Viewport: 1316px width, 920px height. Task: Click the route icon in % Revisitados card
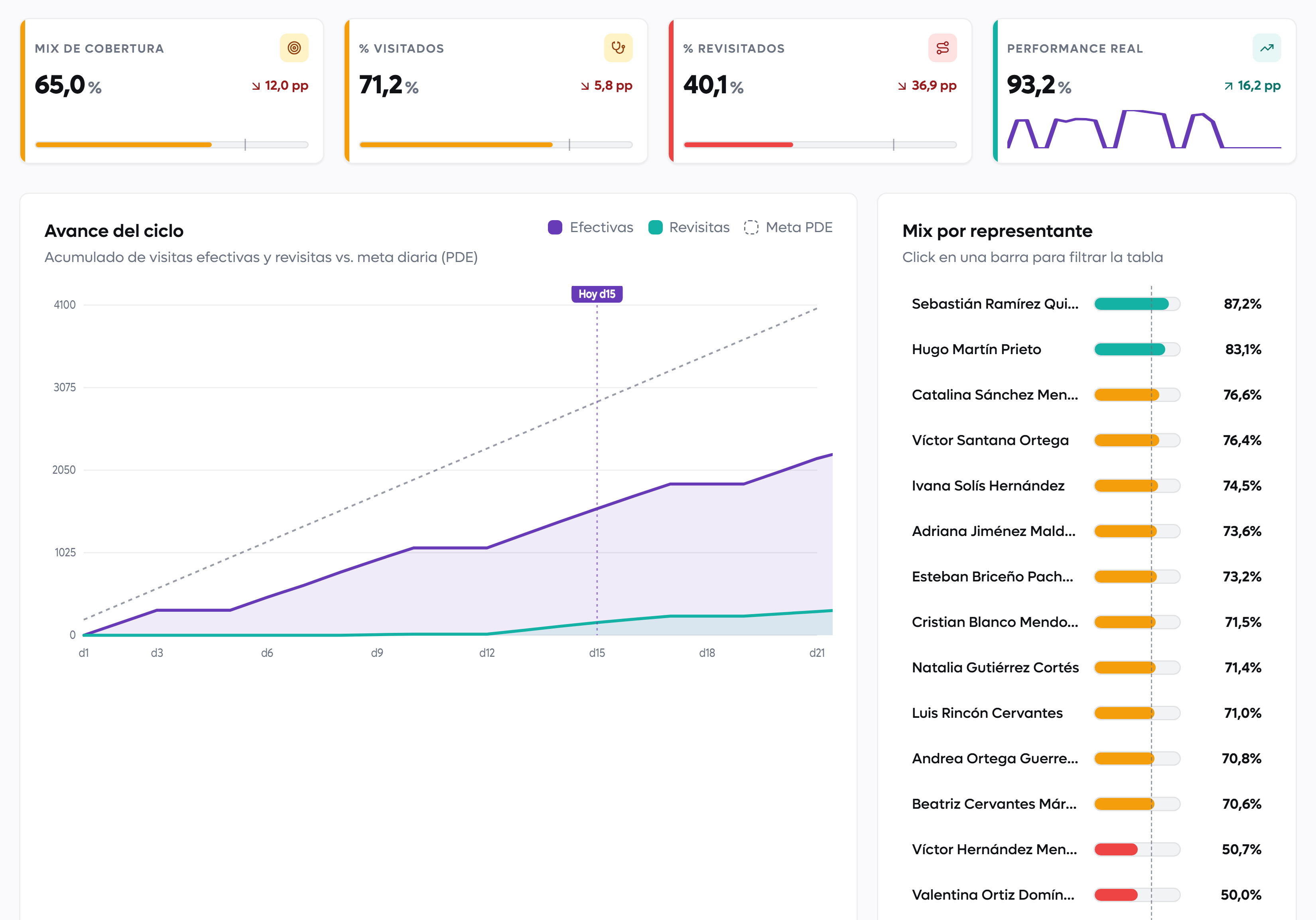click(942, 48)
